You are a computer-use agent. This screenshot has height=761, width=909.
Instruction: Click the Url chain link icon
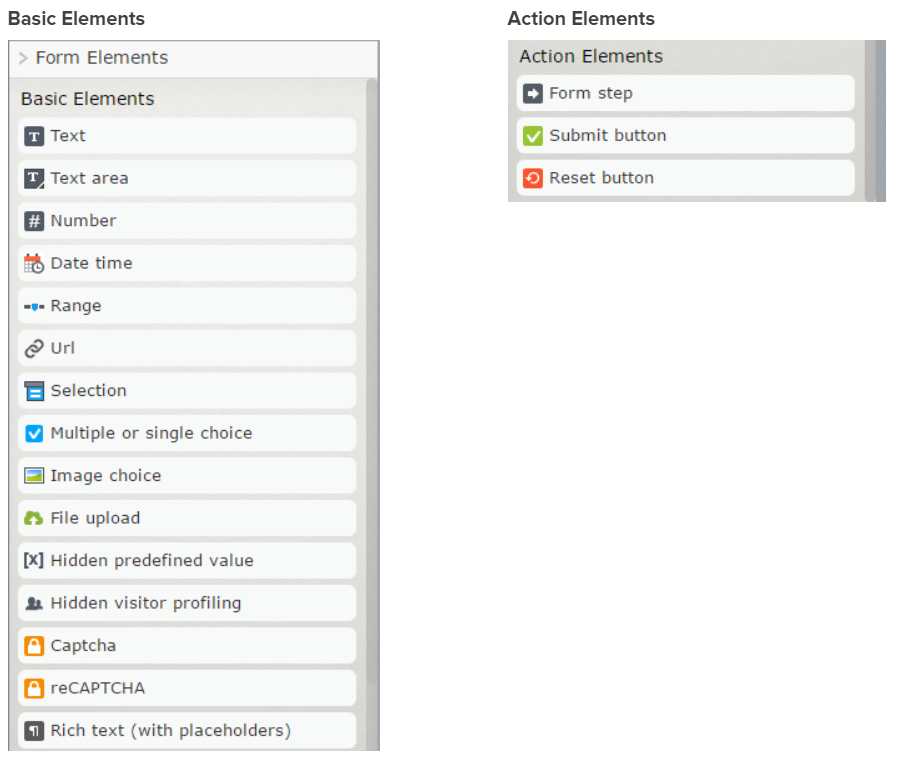[34, 349]
